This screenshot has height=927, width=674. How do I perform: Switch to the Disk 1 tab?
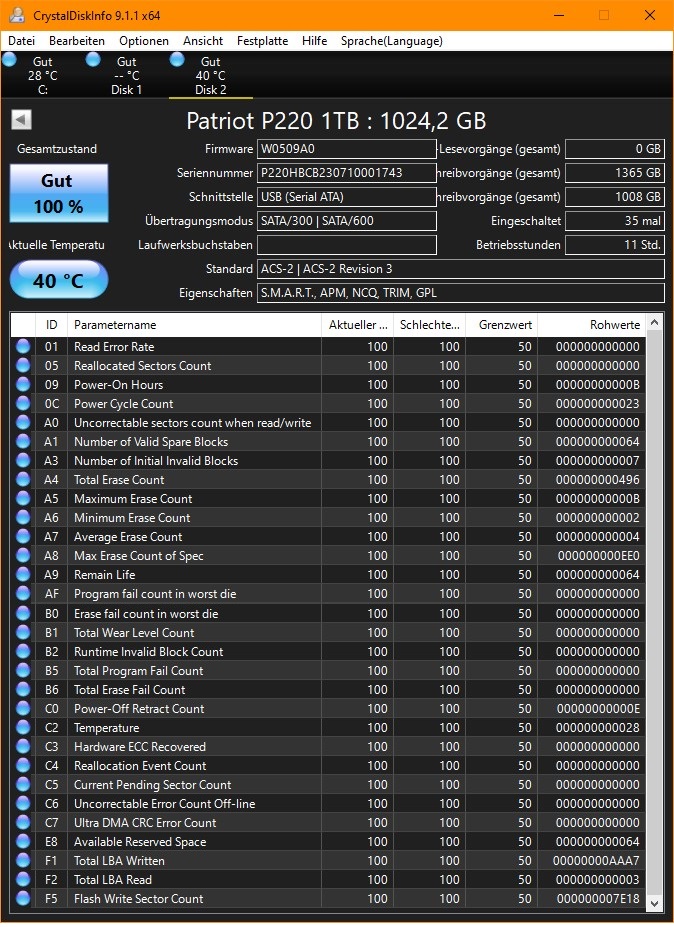tap(127, 75)
